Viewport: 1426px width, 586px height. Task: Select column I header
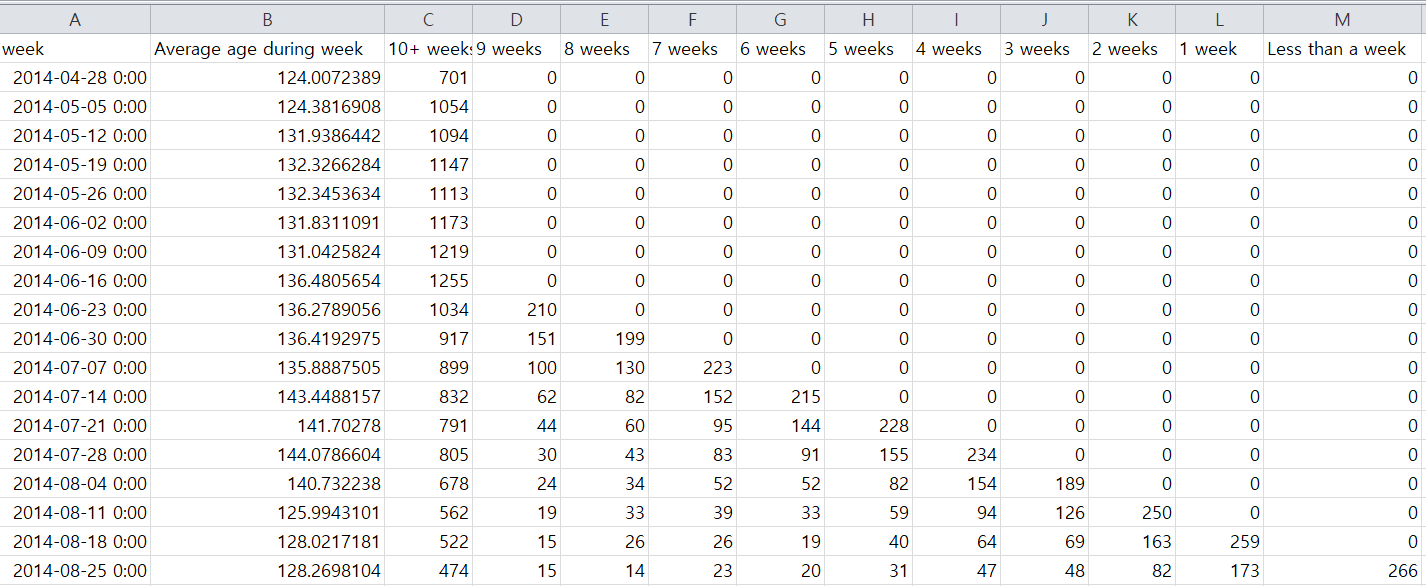pos(956,19)
